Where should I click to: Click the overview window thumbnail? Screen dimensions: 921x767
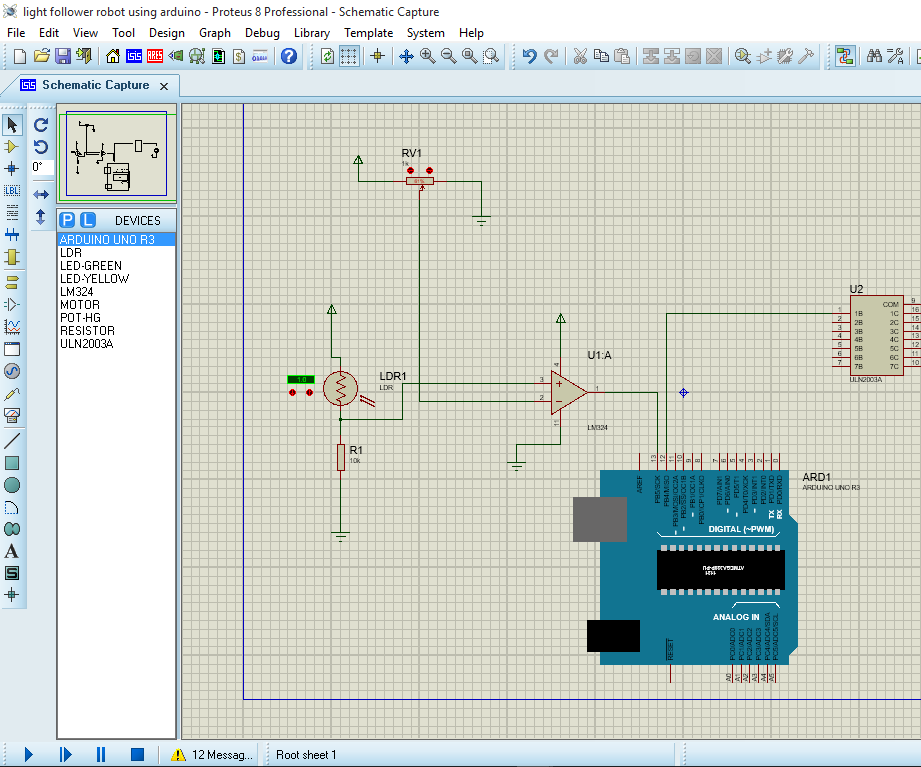(x=117, y=154)
